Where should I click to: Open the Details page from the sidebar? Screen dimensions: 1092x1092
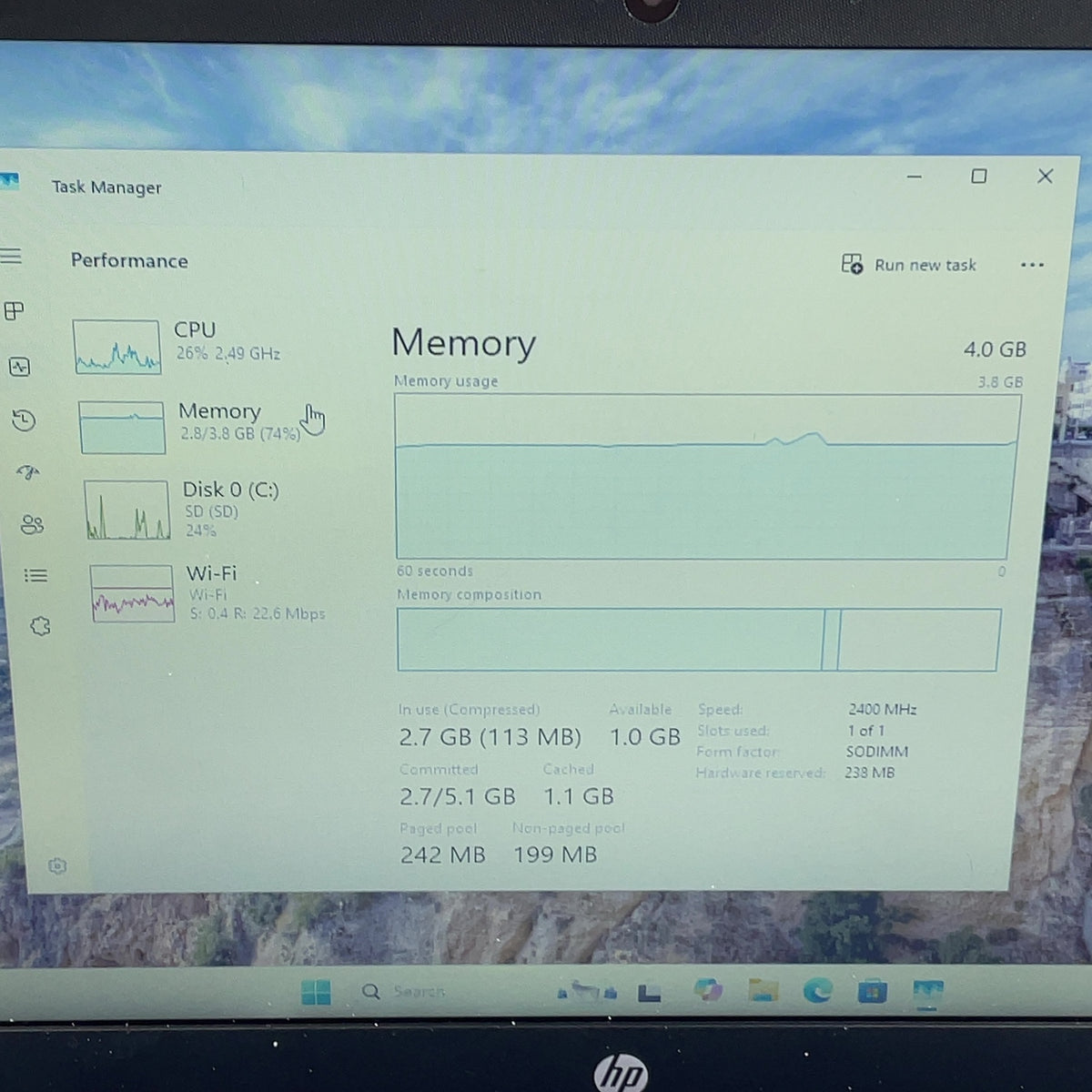tap(35, 575)
